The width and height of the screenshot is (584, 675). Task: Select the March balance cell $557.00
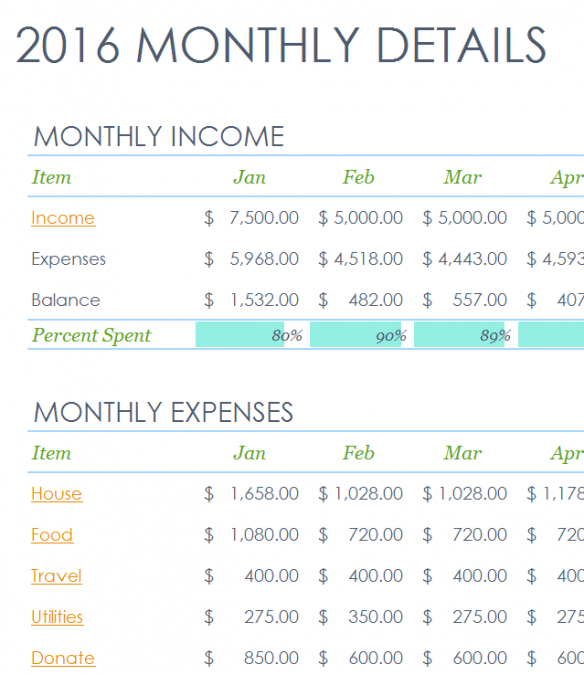(465, 300)
